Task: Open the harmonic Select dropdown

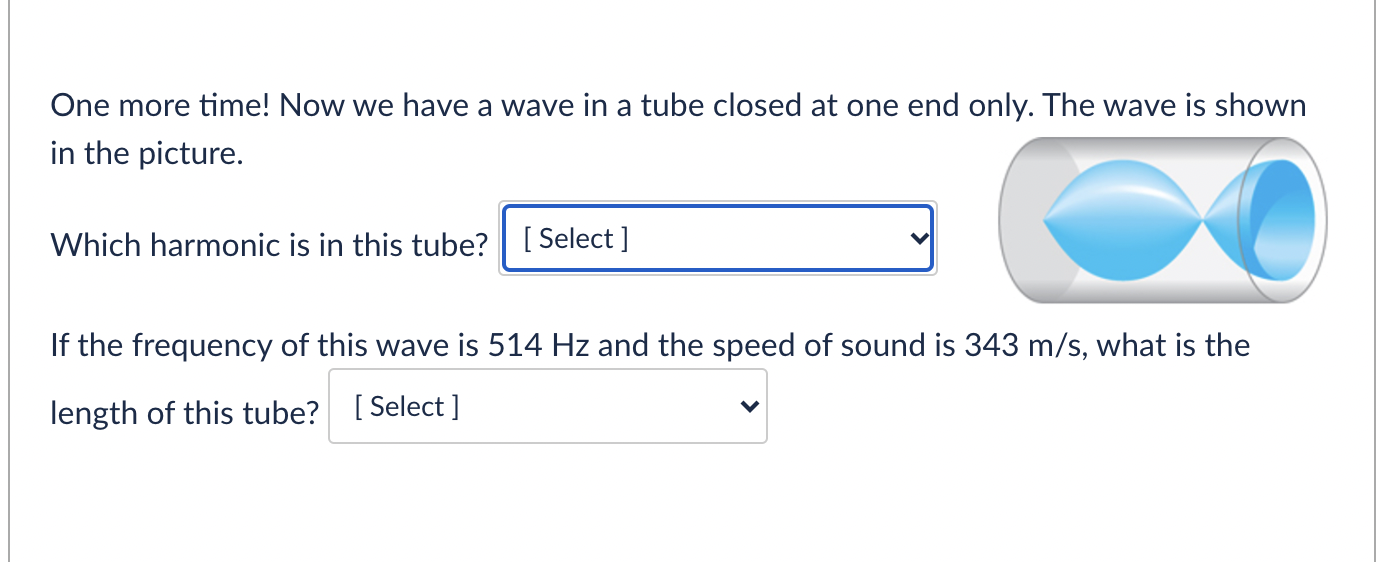Action: (718, 238)
